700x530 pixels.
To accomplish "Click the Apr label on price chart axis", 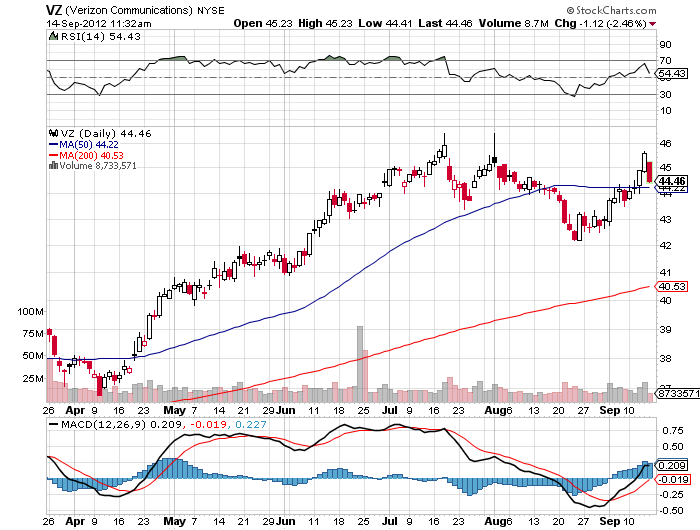I will [75, 410].
